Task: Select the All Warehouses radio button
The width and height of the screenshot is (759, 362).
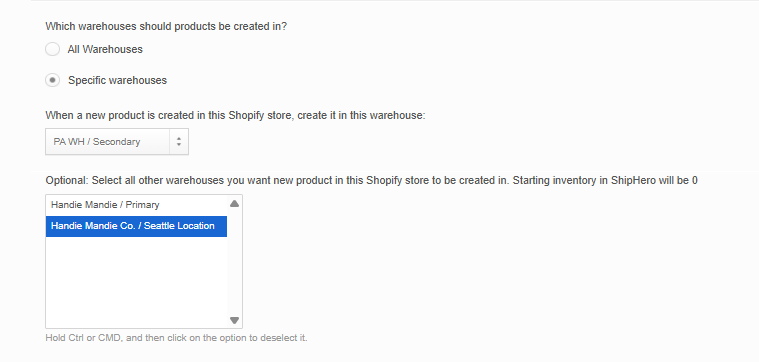Action: point(52,49)
